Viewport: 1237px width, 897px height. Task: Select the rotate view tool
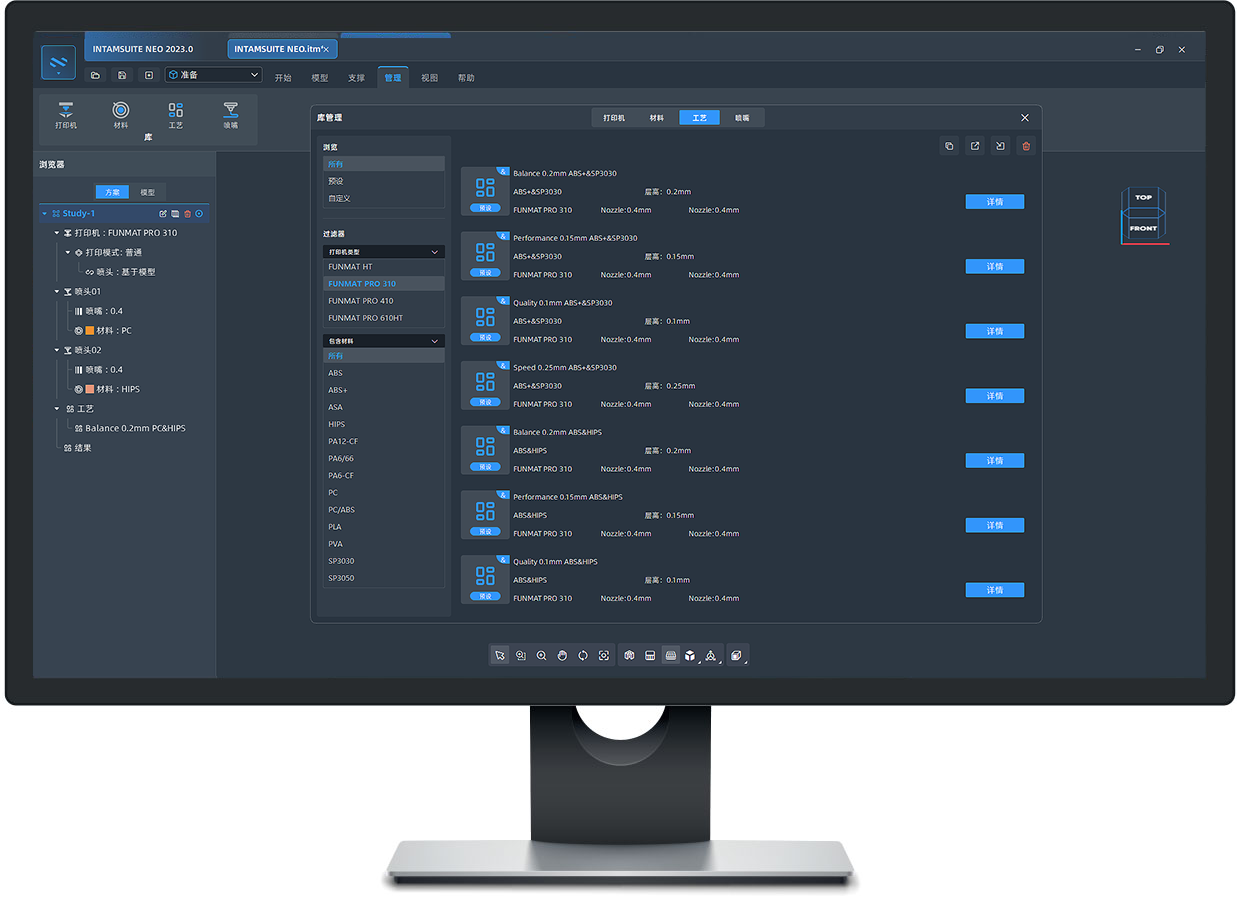pos(583,656)
